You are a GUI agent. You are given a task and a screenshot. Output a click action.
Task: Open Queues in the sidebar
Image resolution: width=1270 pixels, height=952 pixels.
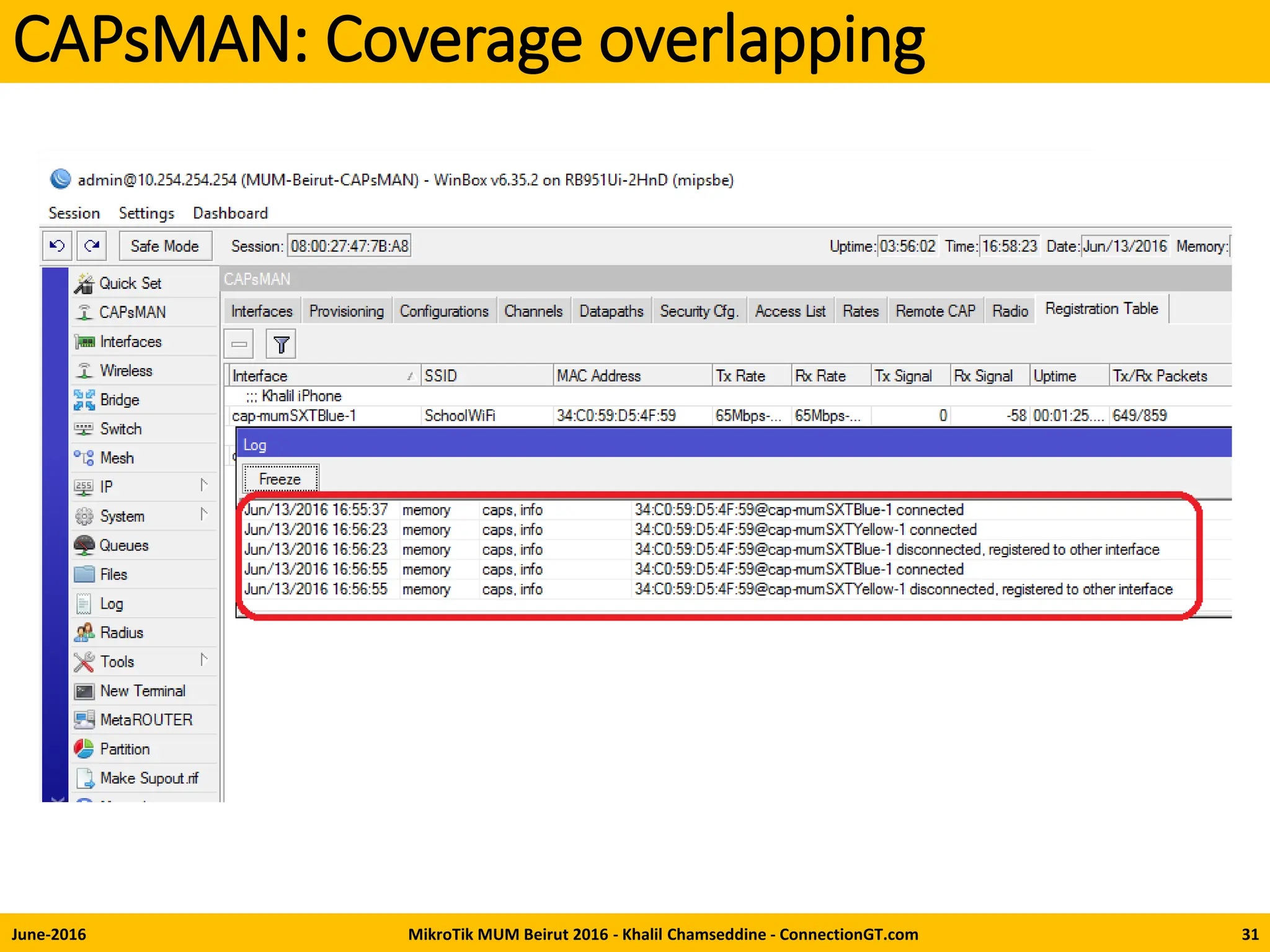coord(123,545)
